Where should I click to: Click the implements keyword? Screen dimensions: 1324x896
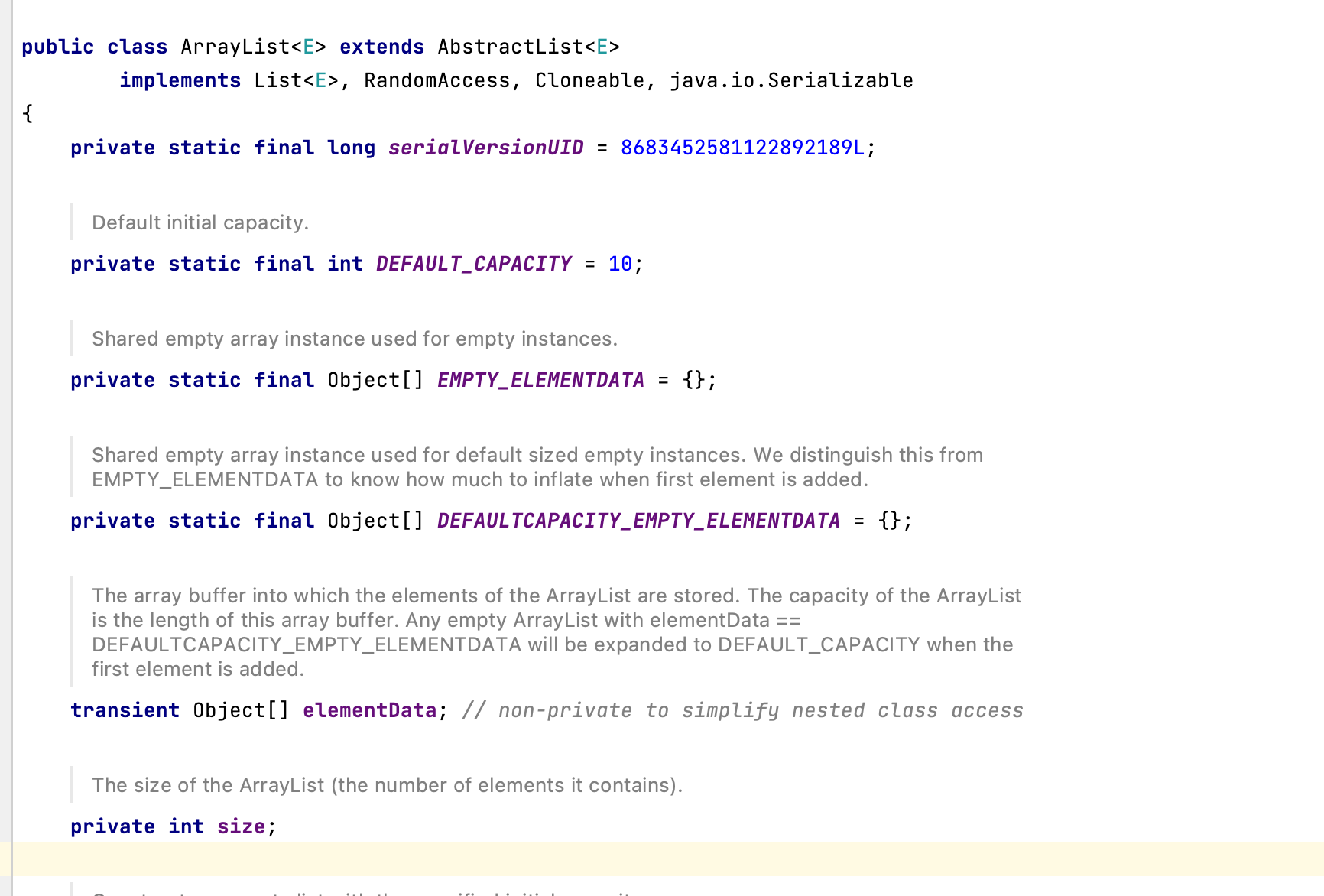pyautogui.click(x=180, y=80)
